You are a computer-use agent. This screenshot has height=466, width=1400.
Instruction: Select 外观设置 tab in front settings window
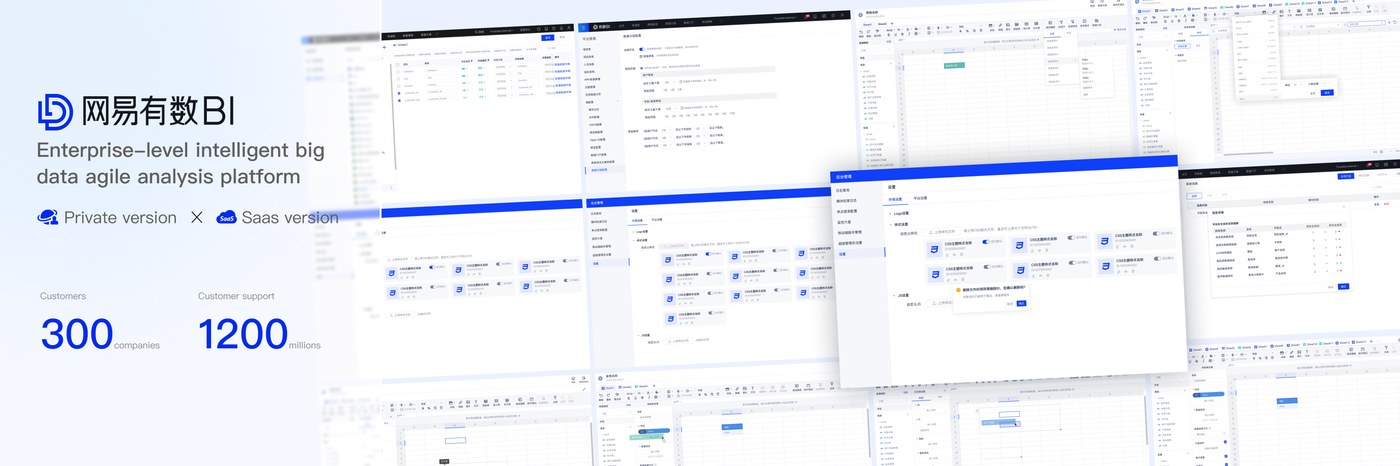click(895, 199)
